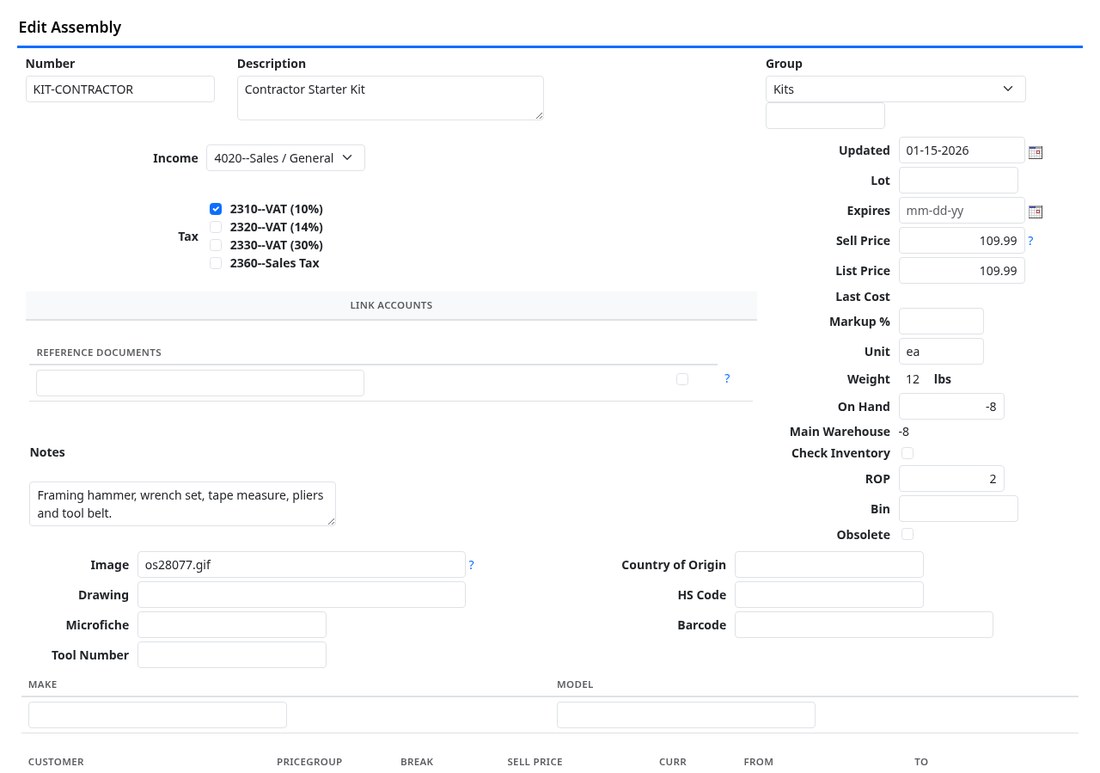Click the Image field os28077.gif
Image resolution: width=1100 pixels, height=773 pixels.
(x=301, y=565)
